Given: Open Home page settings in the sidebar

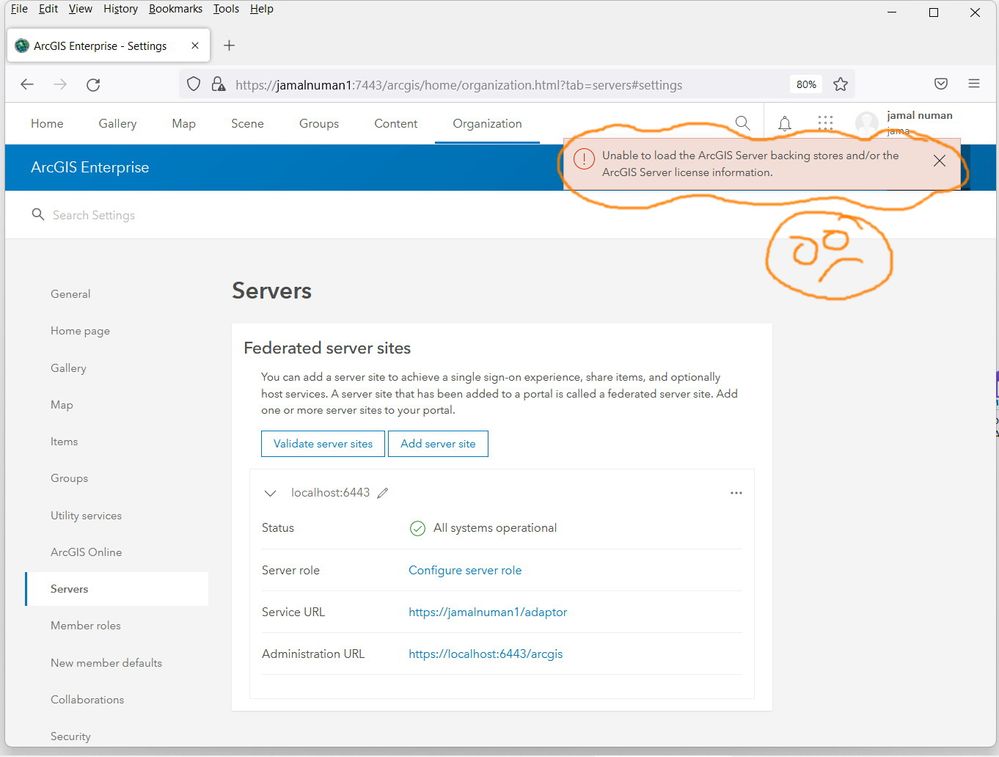Looking at the screenshot, I should click(80, 331).
